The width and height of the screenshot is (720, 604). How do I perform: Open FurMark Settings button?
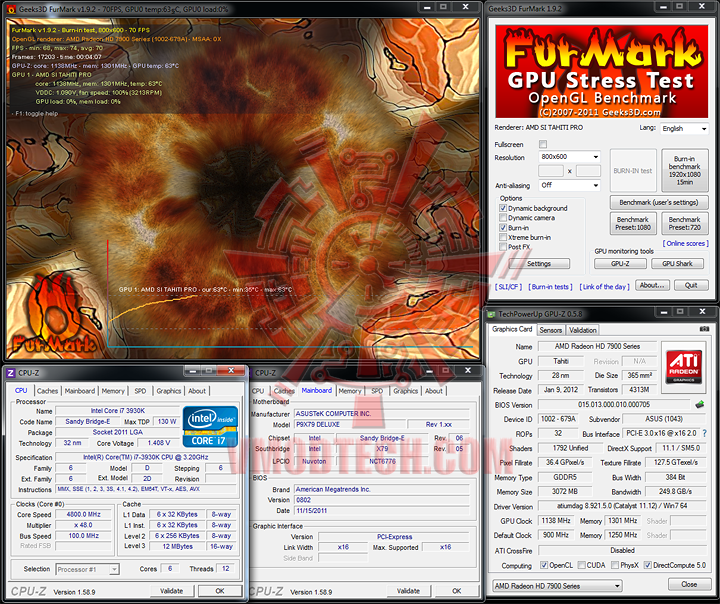539,264
